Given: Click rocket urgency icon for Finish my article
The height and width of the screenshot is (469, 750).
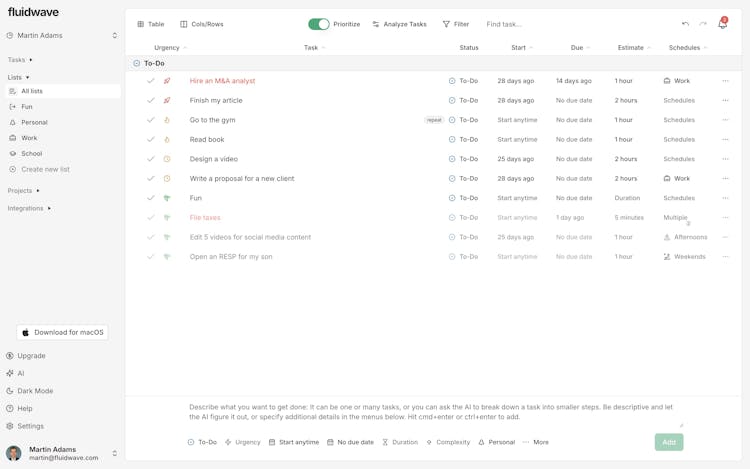Looking at the screenshot, I should [167, 100].
